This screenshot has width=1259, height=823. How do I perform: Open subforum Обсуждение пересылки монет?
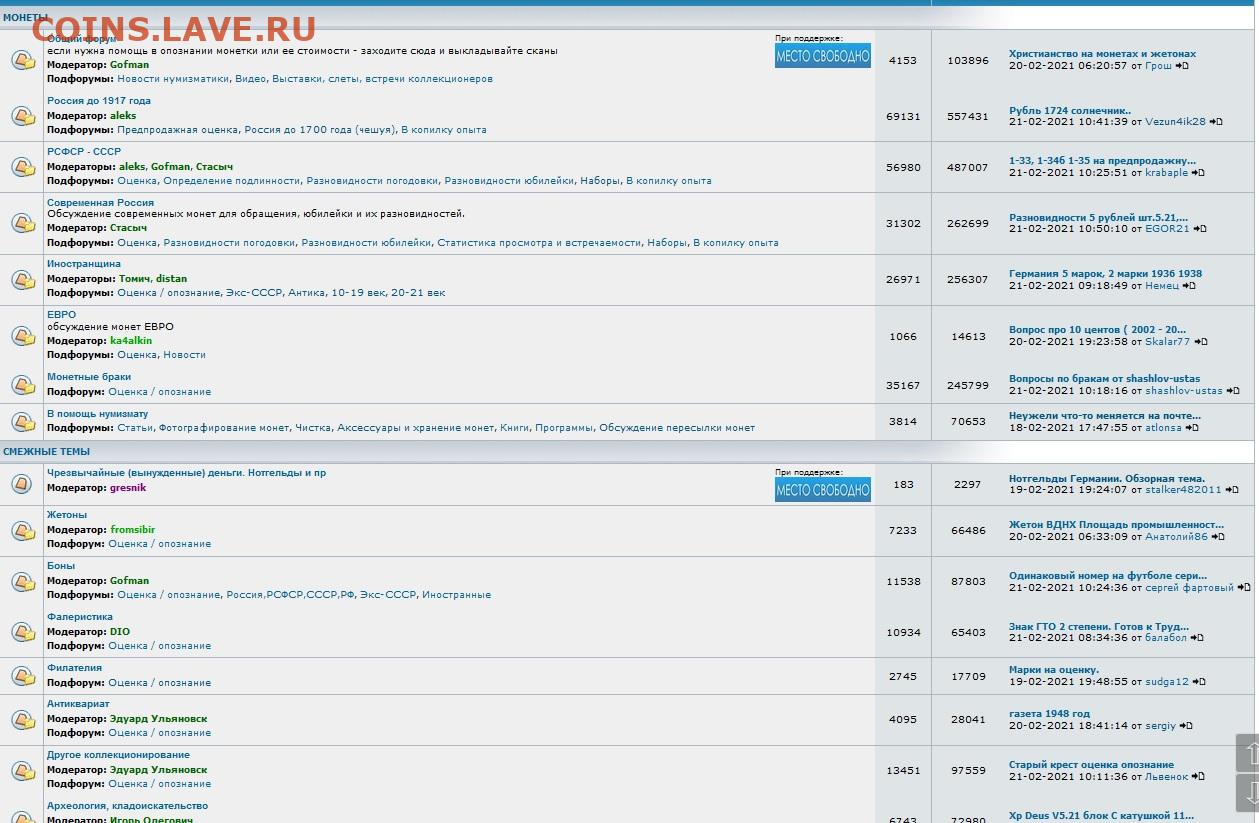click(x=677, y=428)
